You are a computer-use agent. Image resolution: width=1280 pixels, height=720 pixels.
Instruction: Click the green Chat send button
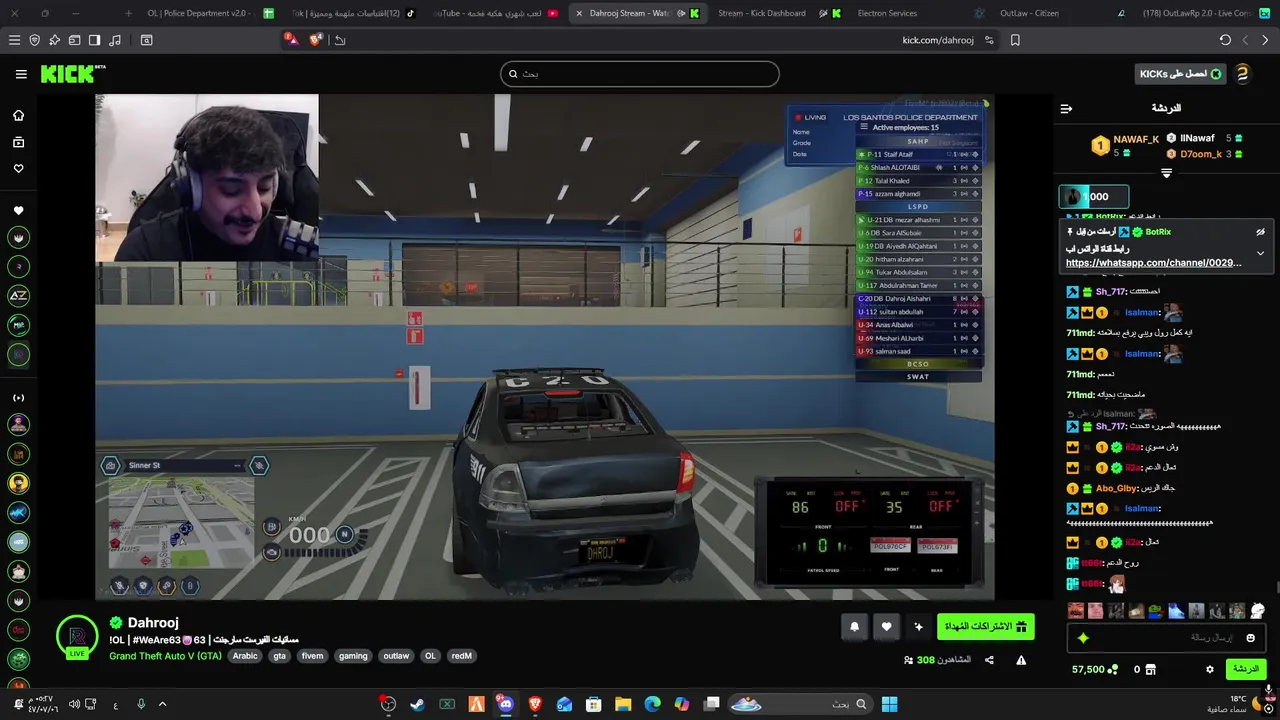tap(1246, 669)
